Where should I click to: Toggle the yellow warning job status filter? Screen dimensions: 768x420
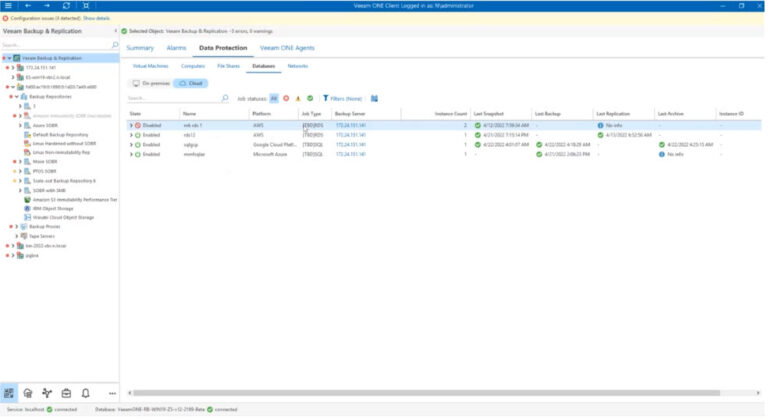click(x=298, y=99)
